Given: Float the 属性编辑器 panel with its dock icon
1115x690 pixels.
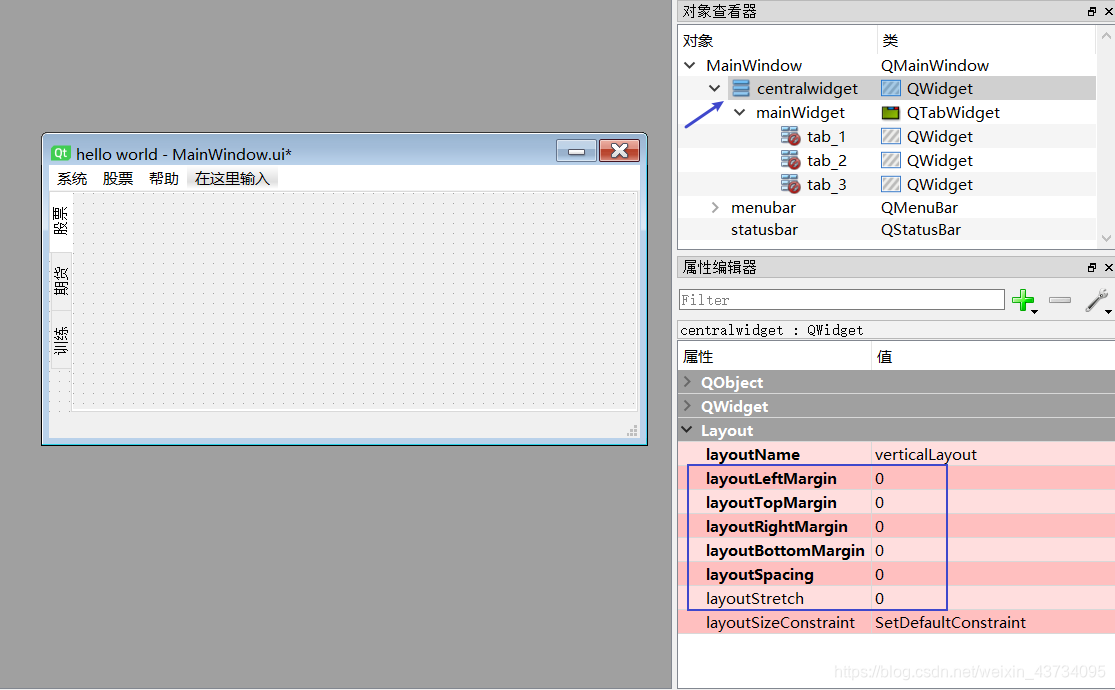Looking at the screenshot, I should [1092, 267].
